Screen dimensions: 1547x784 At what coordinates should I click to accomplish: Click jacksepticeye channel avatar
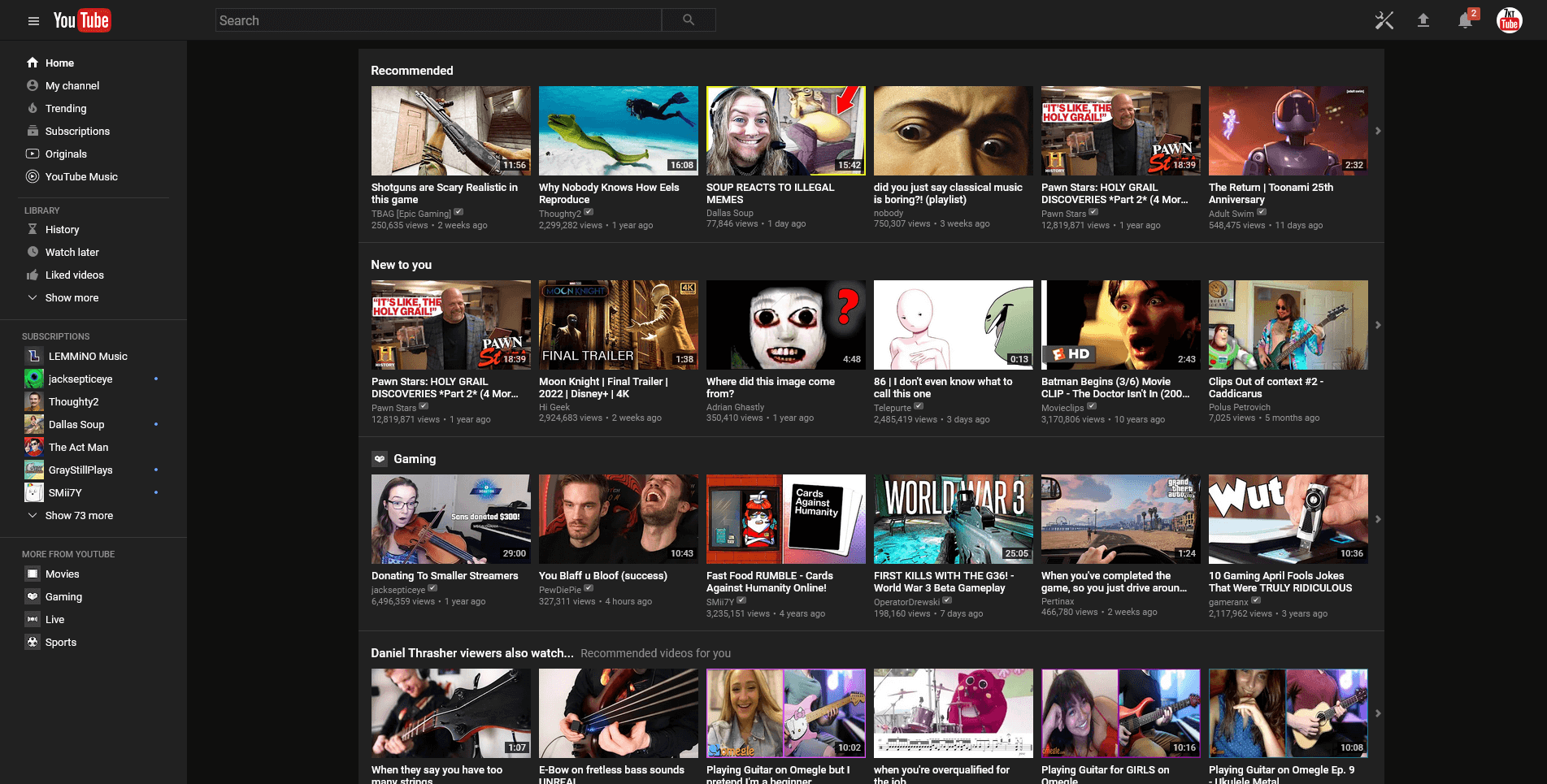(x=34, y=379)
